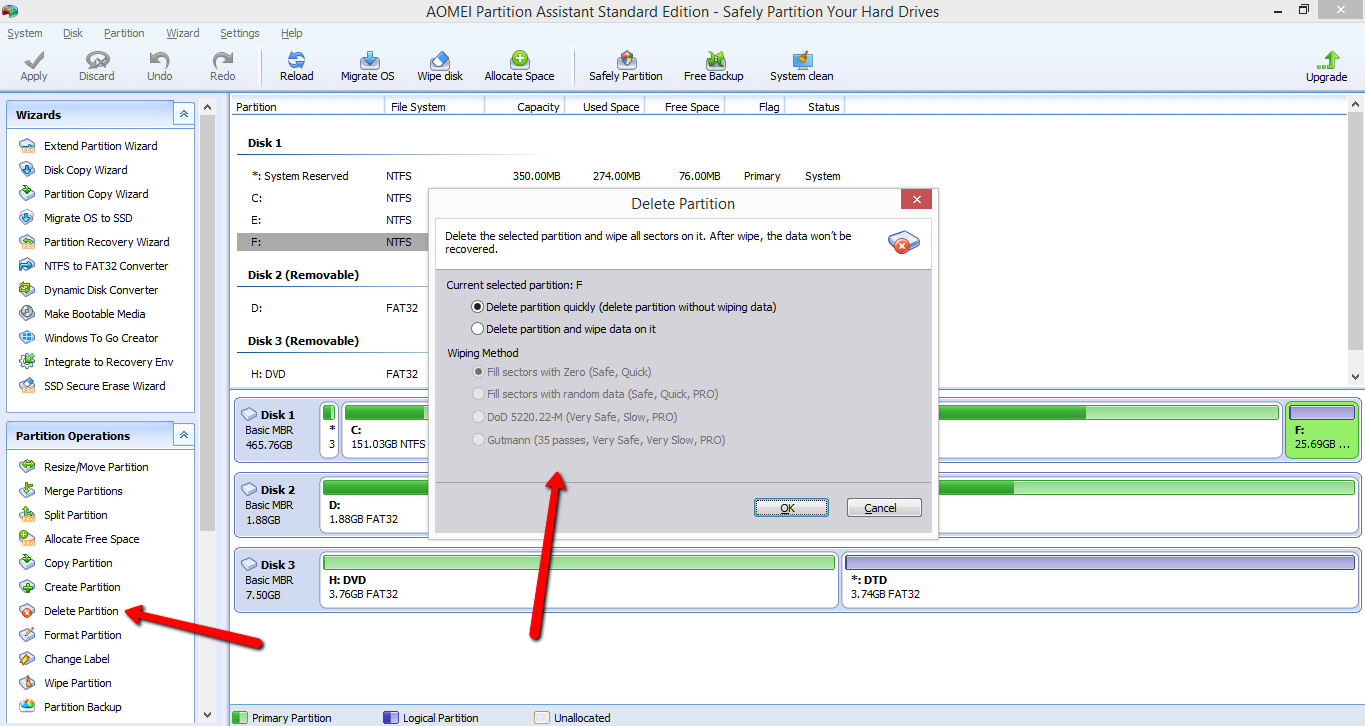This screenshot has width=1365, height=726.
Task: Choose Split Partition operation
Action: [x=63, y=515]
